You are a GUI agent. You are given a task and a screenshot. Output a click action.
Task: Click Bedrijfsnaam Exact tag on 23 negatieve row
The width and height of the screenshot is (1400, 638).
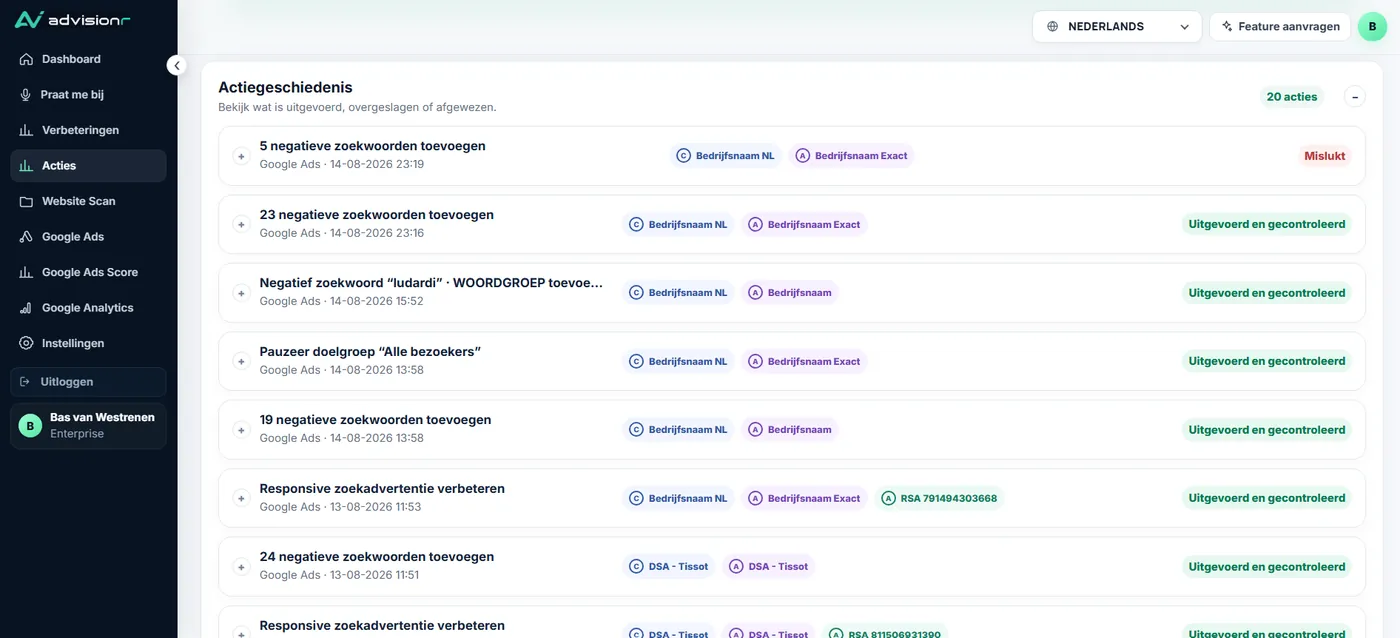pyautogui.click(x=804, y=224)
